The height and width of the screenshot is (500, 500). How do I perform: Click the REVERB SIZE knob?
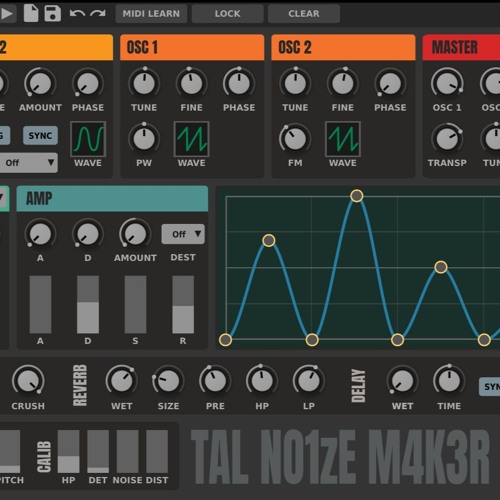pos(168,381)
